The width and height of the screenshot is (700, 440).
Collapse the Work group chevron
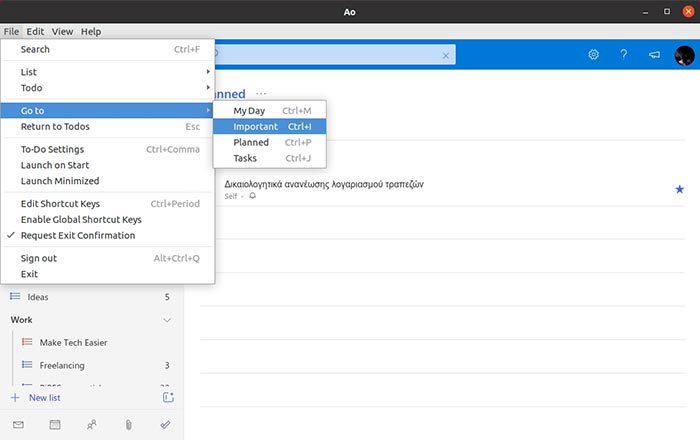click(167, 320)
